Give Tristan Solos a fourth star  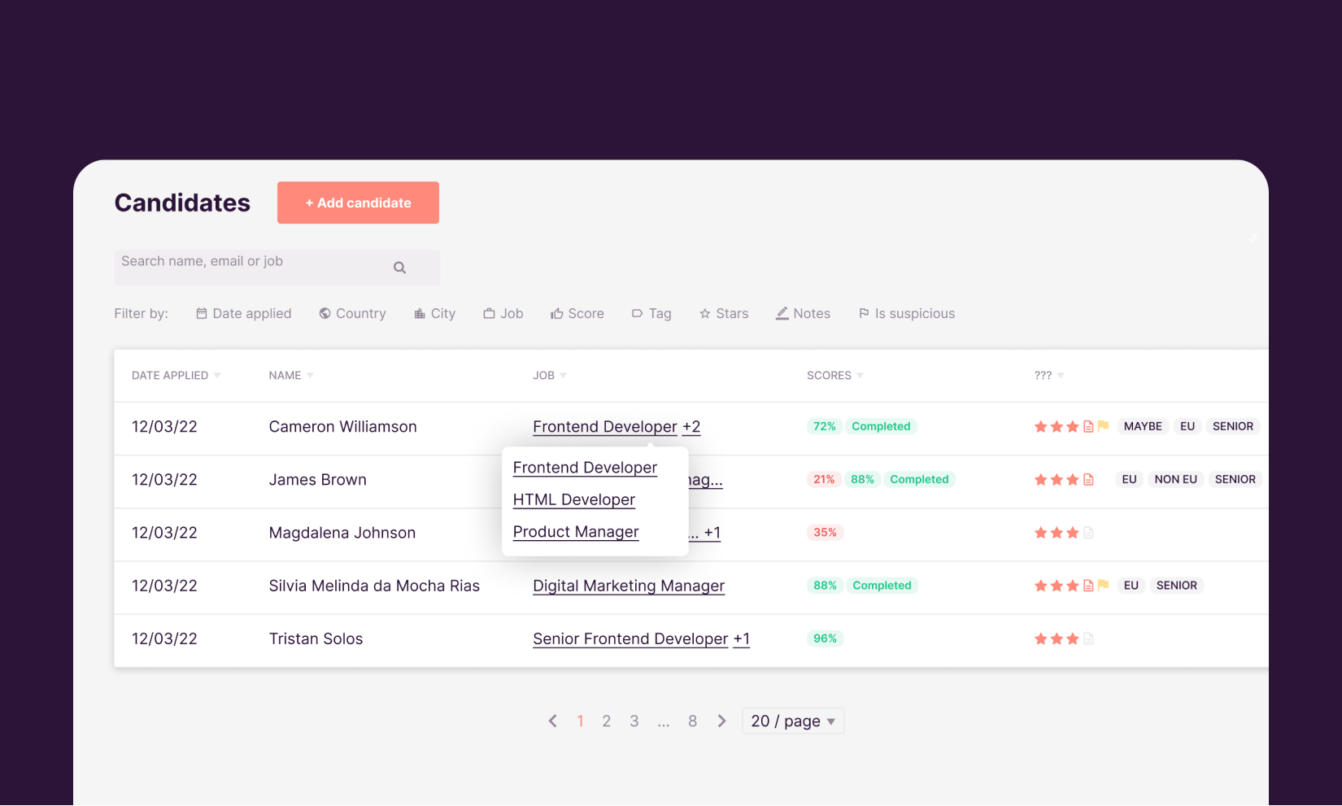pyautogui.click(x=1088, y=638)
